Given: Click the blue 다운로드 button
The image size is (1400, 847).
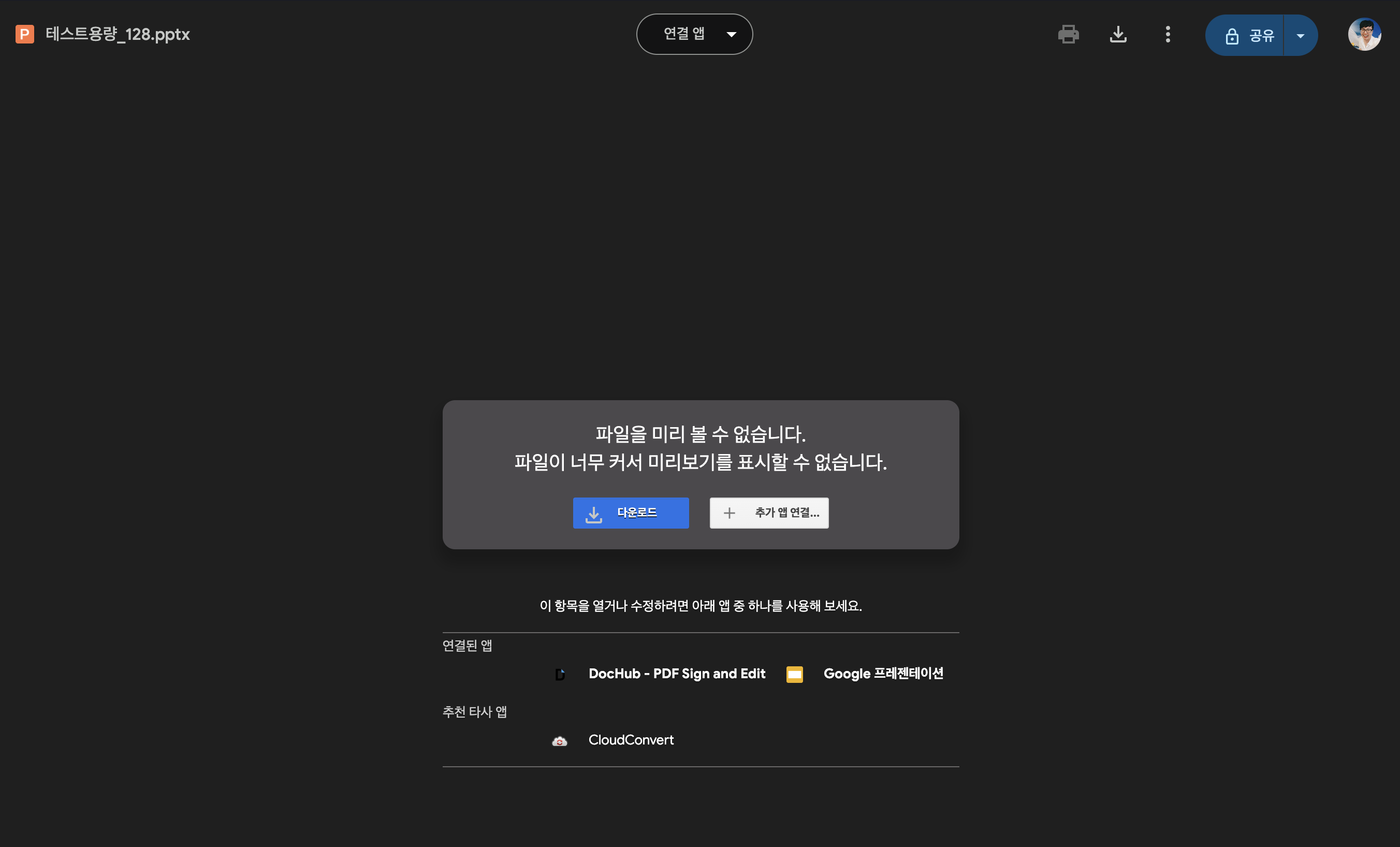Looking at the screenshot, I should click(x=631, y=513).
